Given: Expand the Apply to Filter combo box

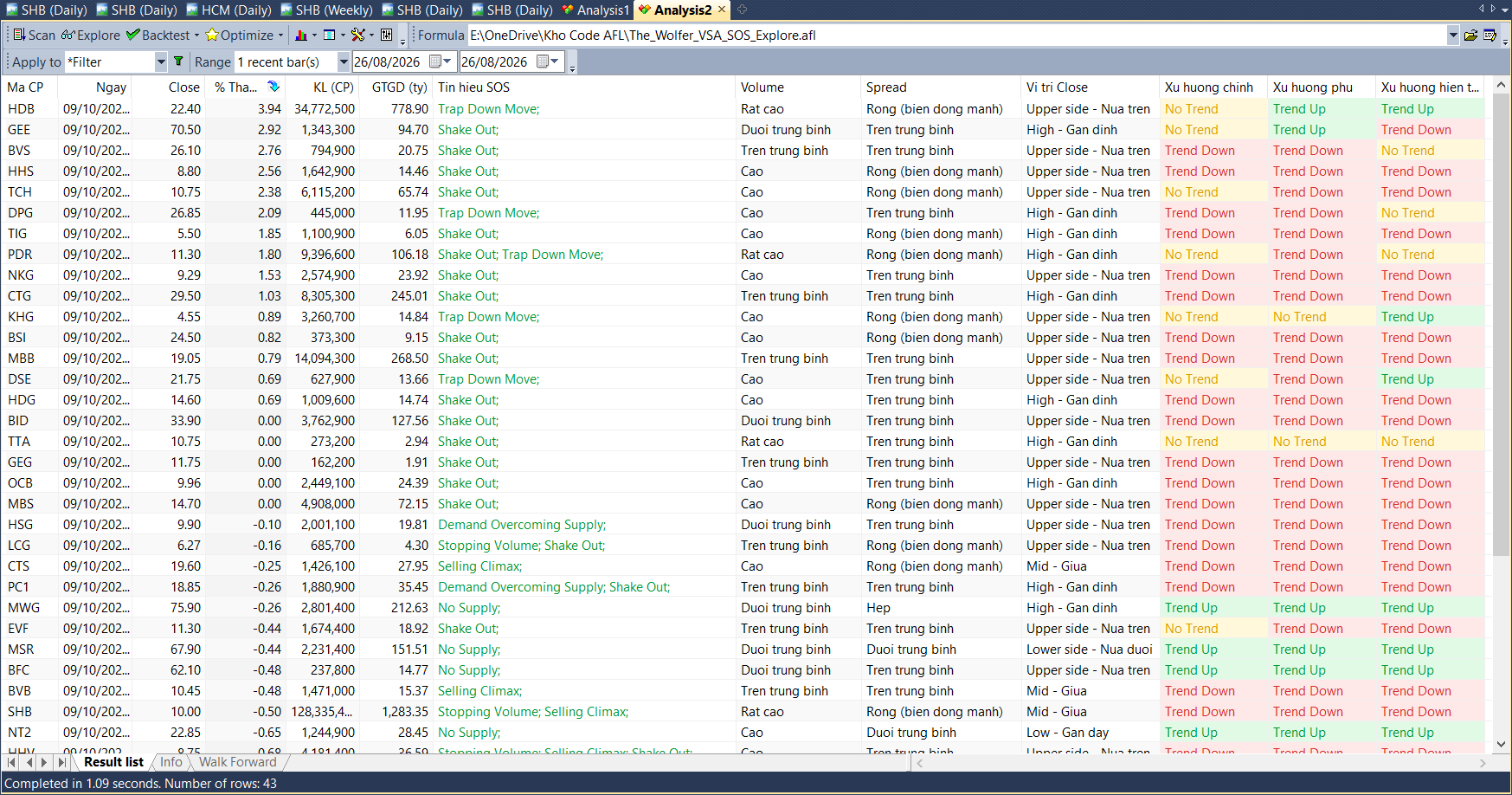Looking at the screenshot, I should [160, 62].
